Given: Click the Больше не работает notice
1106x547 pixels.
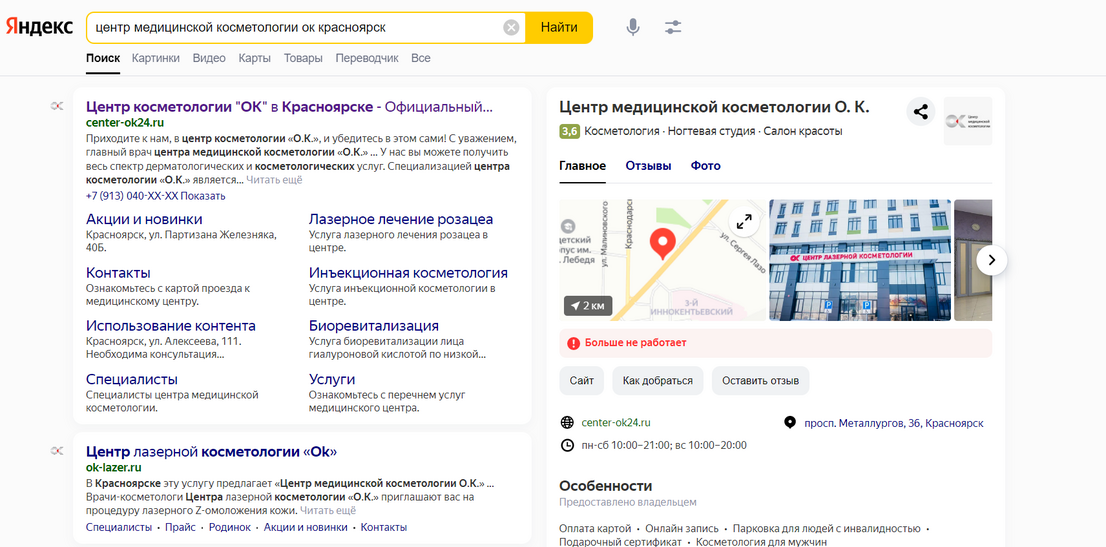Looking at the screenshot, I should (x=776, y=343).
